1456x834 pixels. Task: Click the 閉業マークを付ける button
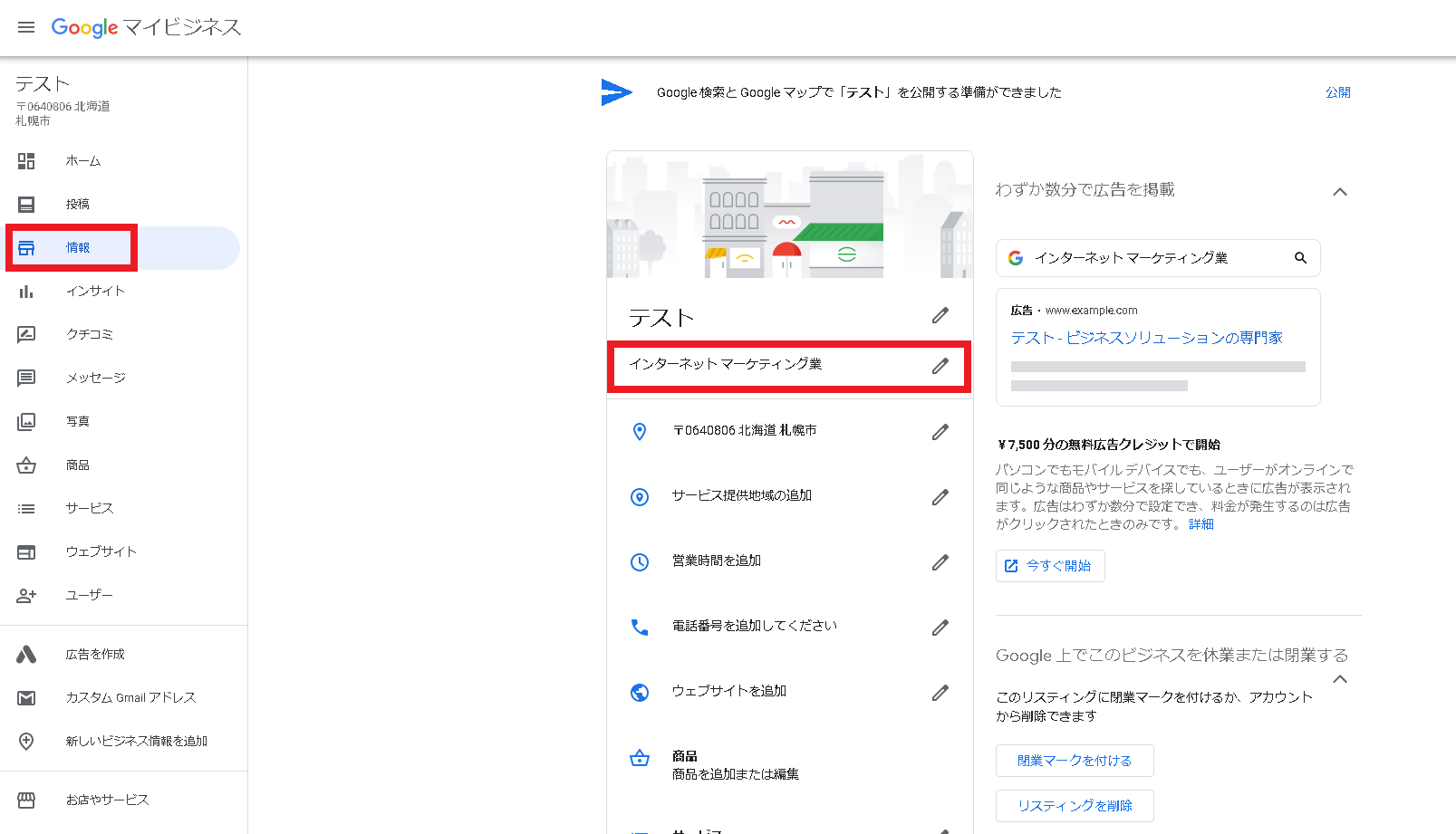tap(1075, 761)
